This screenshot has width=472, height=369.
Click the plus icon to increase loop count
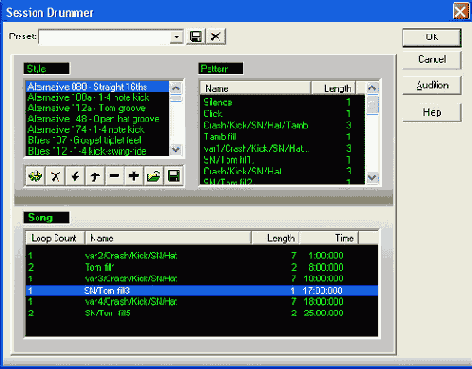(x=134, y=176)
